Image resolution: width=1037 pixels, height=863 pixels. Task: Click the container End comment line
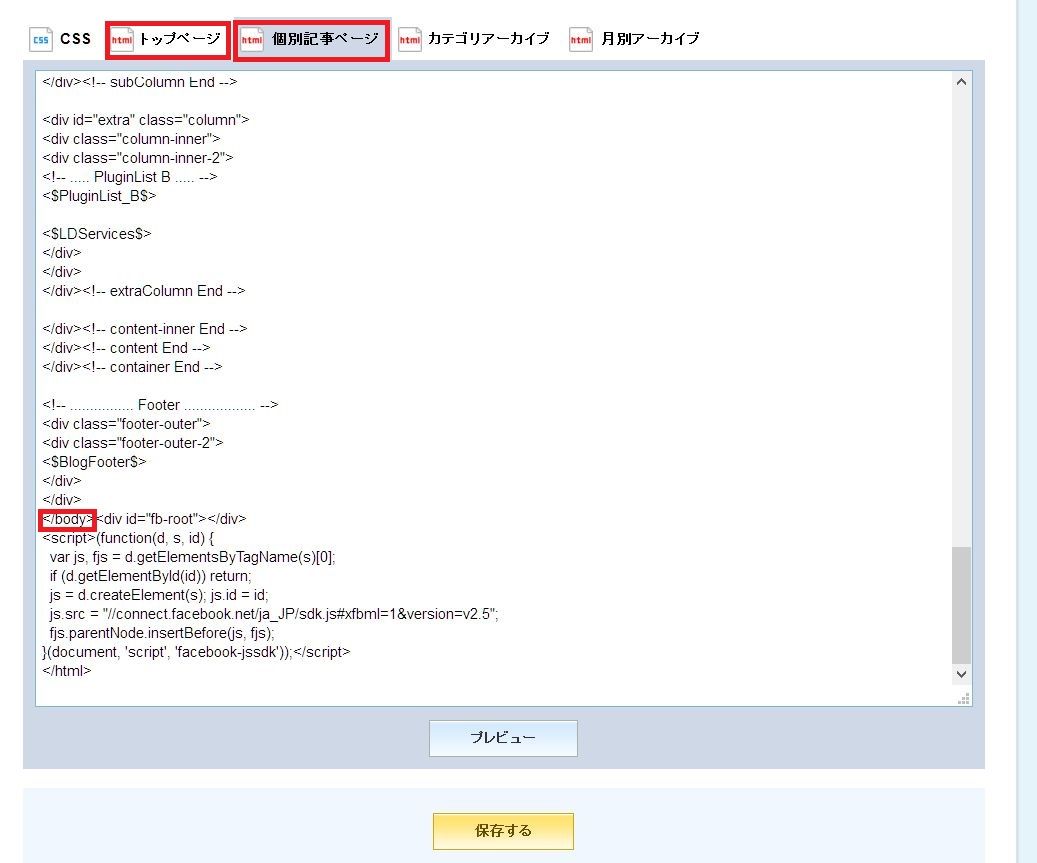tap(132, 366)
